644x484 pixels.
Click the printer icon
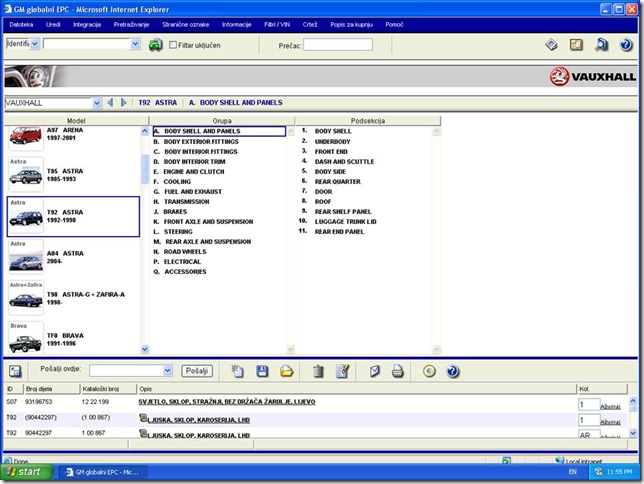398,371
